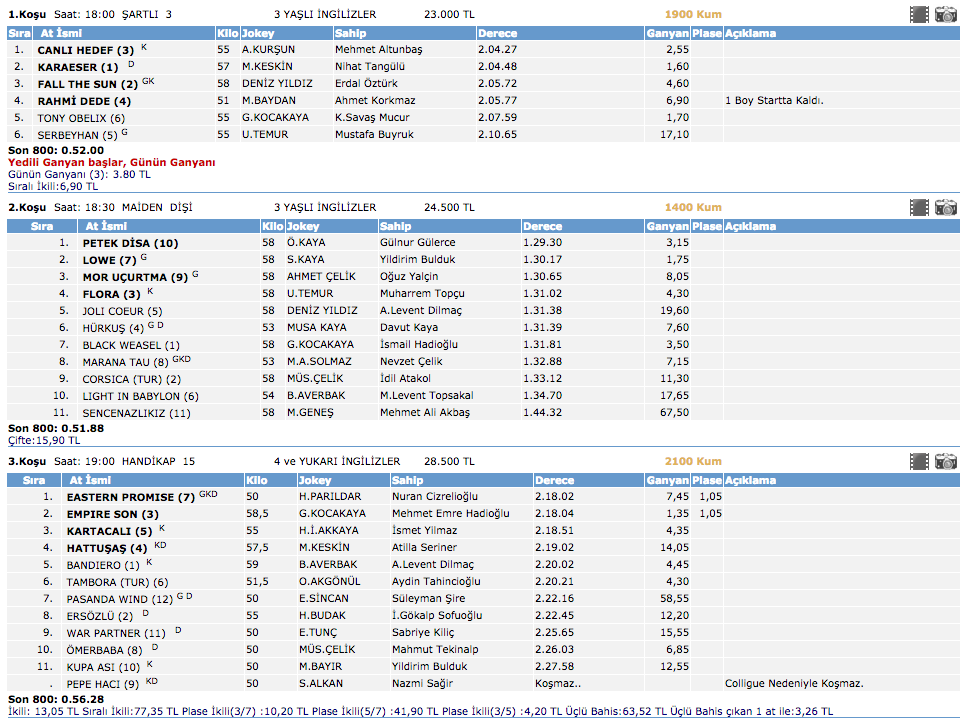The width and height of the screenshot is (975, 721).
Task: Open horse RAHMİ DEDE (4) details
Action: click(x=84, y=101)
